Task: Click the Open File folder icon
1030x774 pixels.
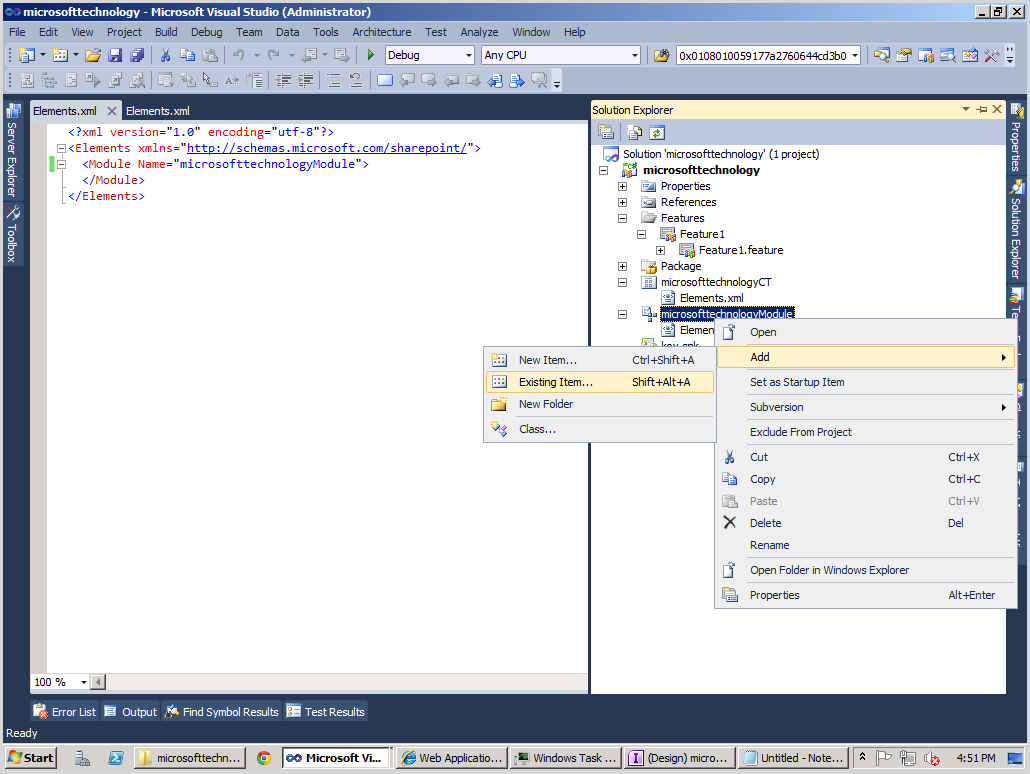Action: [x=93, y=57]
